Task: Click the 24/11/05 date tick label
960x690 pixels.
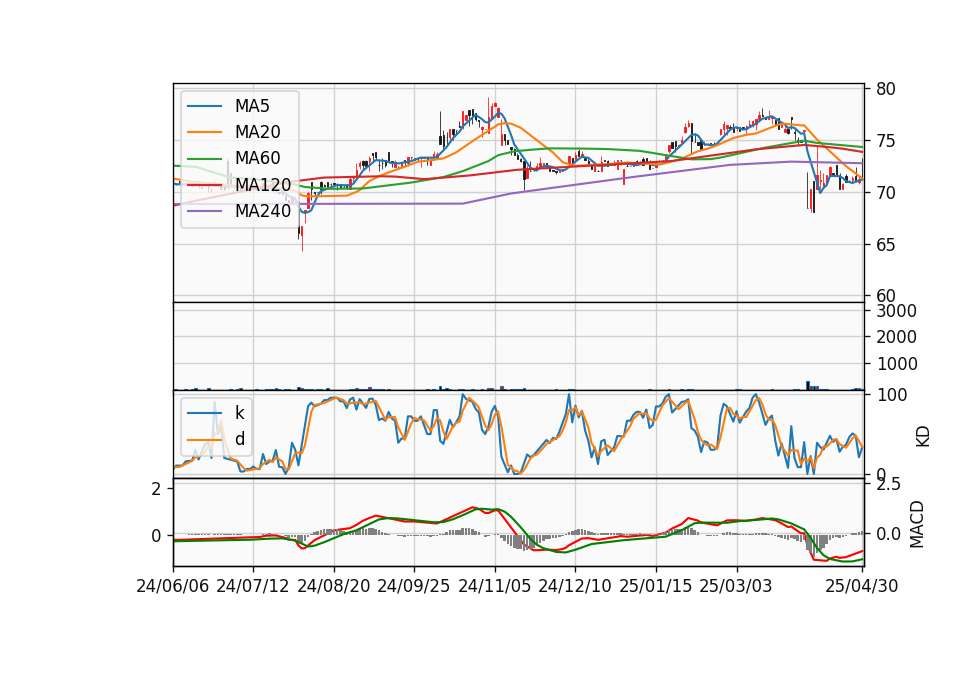Action: click(x=494, y=586)
